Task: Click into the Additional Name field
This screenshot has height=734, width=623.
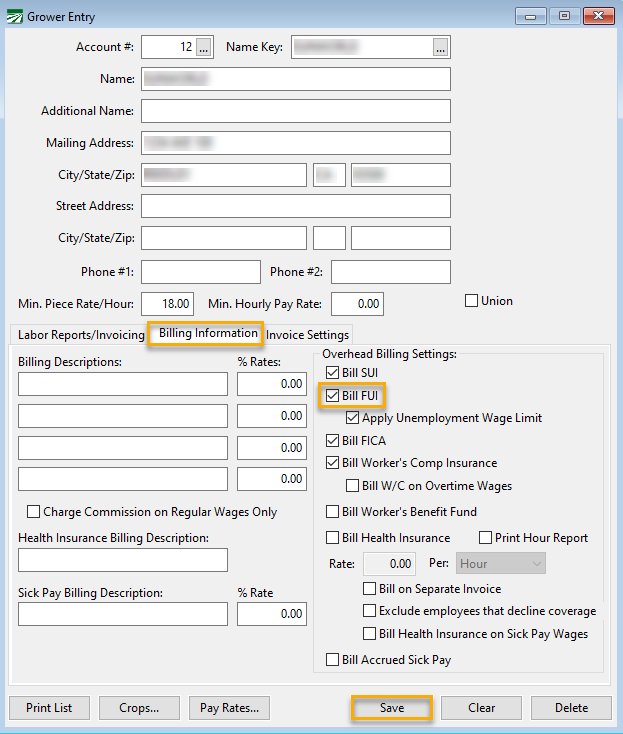Action: click(x=295, y=111)
